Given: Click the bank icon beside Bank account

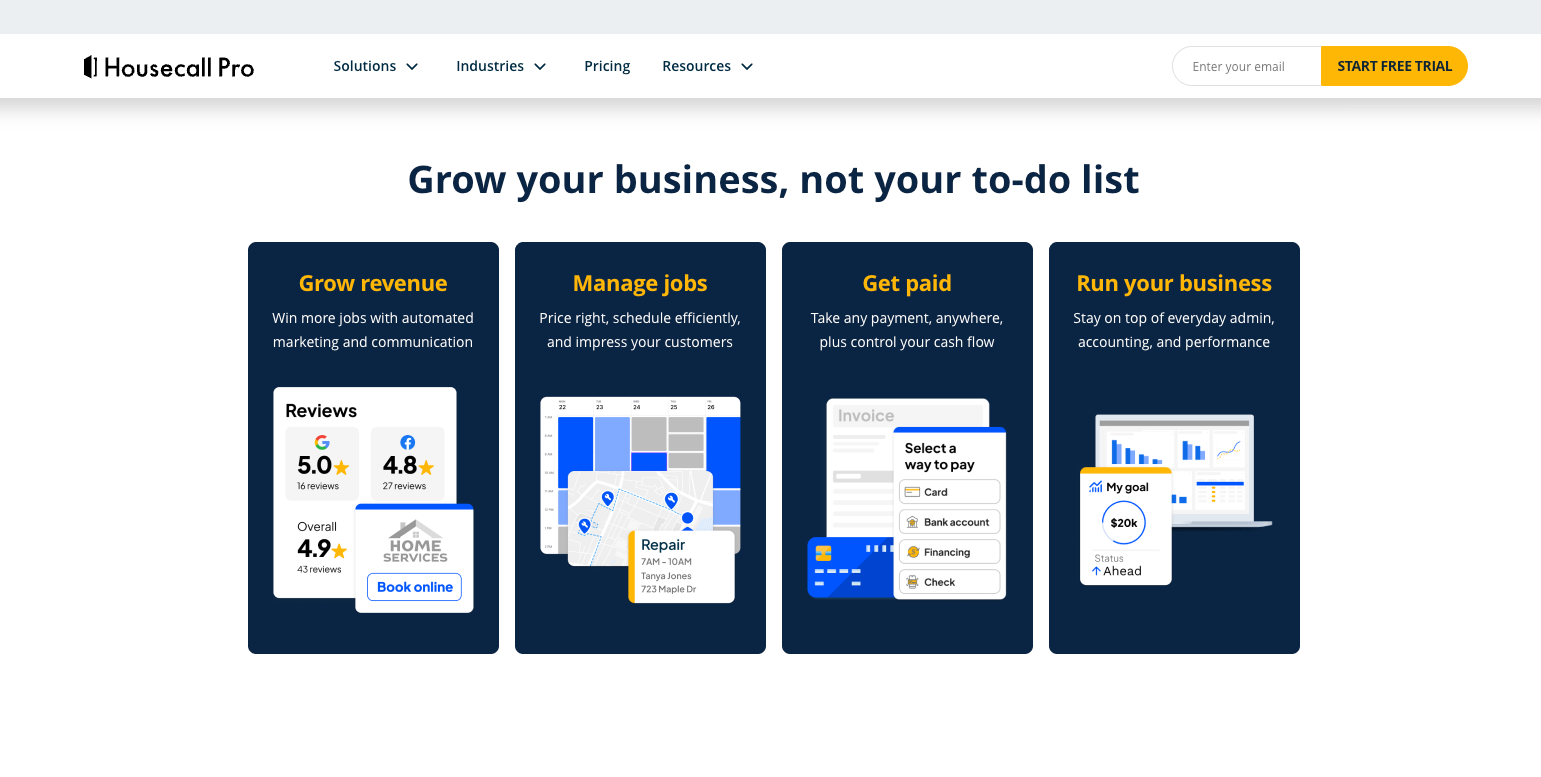Looking at the screenshot, I should 912,522.
